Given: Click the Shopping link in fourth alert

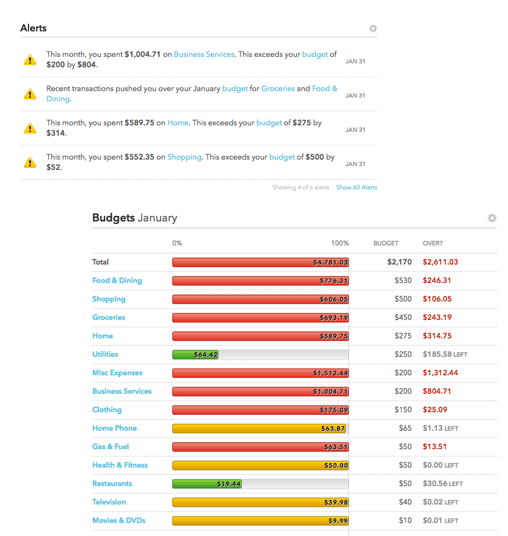Looking at the screenshot, I should 184,157.
